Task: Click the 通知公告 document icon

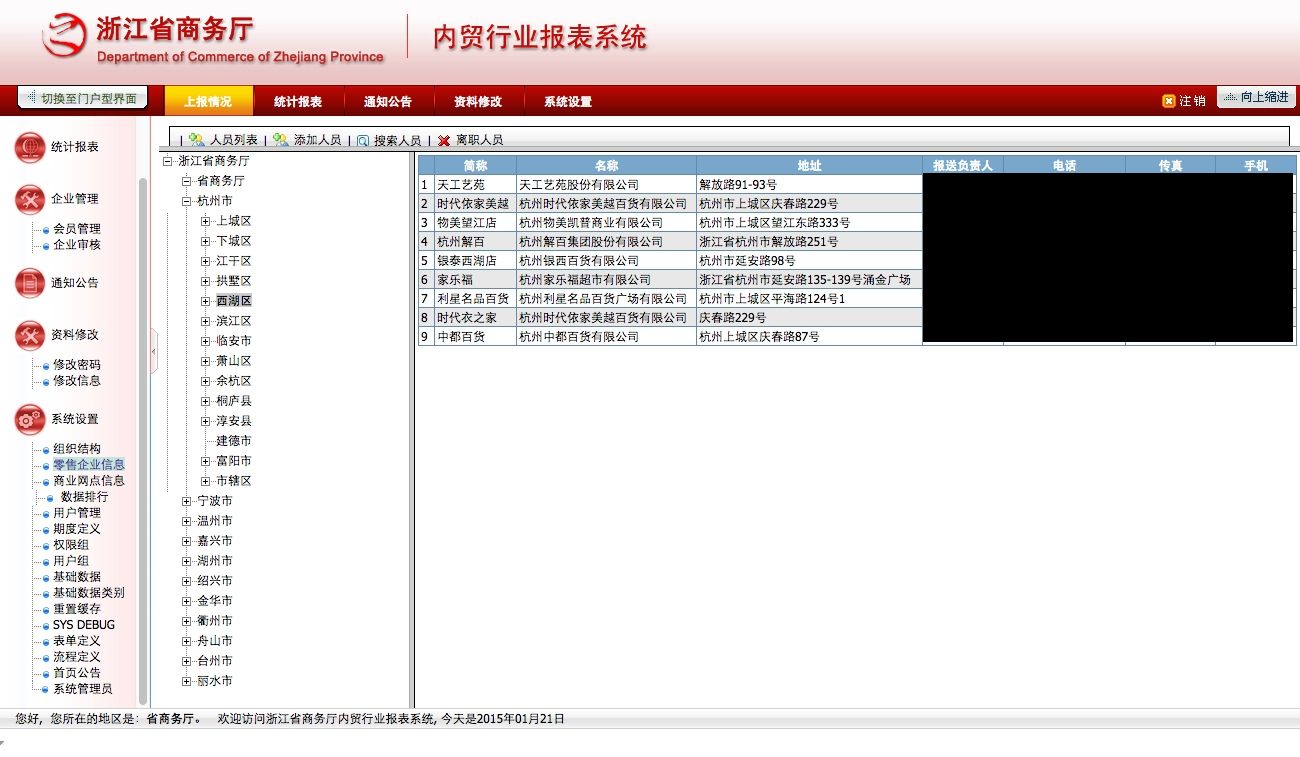Action: (x=29, y=283)
